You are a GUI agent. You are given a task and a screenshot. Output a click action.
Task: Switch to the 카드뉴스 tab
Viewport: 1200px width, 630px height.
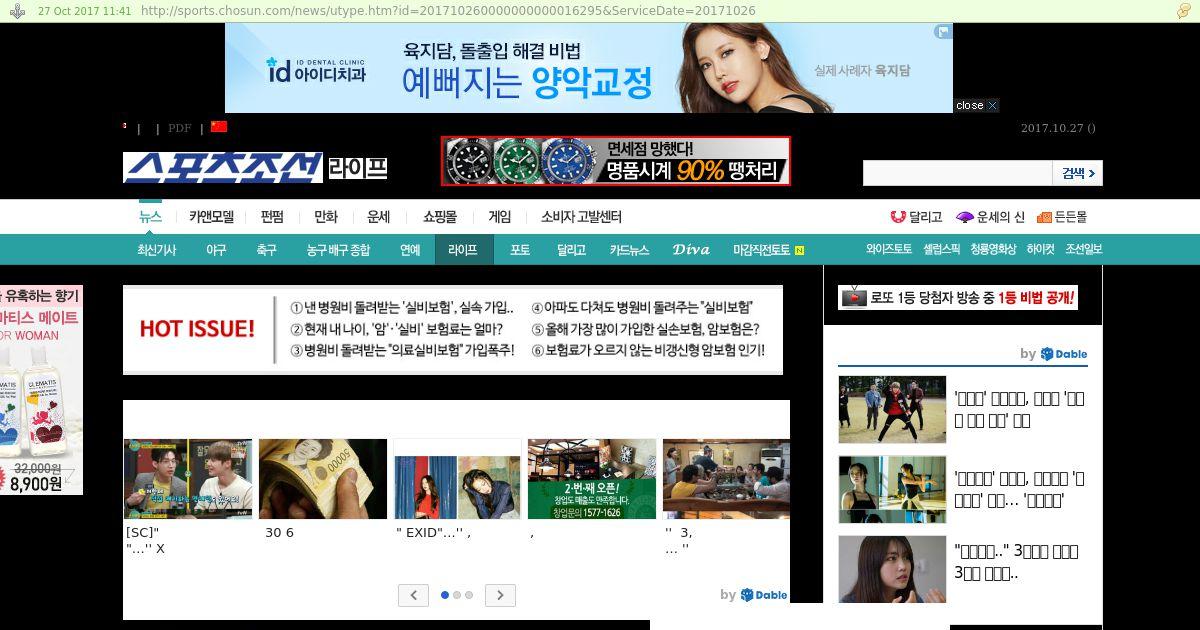click(629, 250)
